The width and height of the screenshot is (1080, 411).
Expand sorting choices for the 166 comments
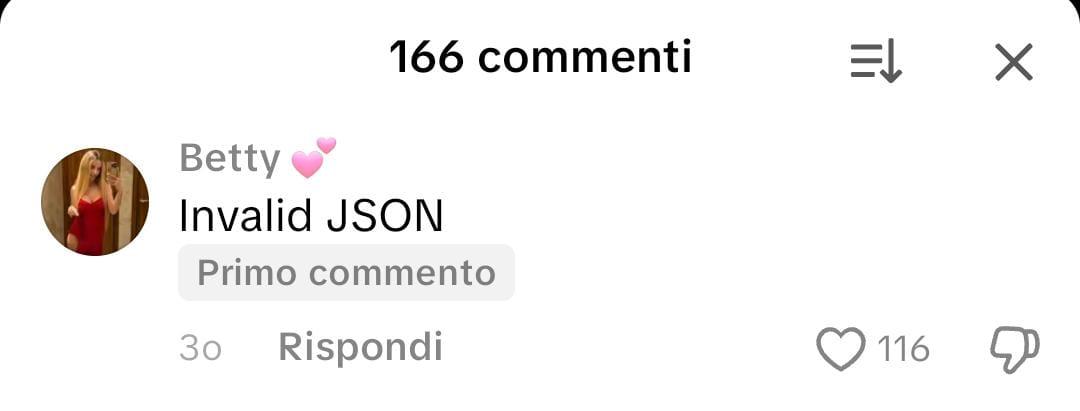(x=876, y=62)
